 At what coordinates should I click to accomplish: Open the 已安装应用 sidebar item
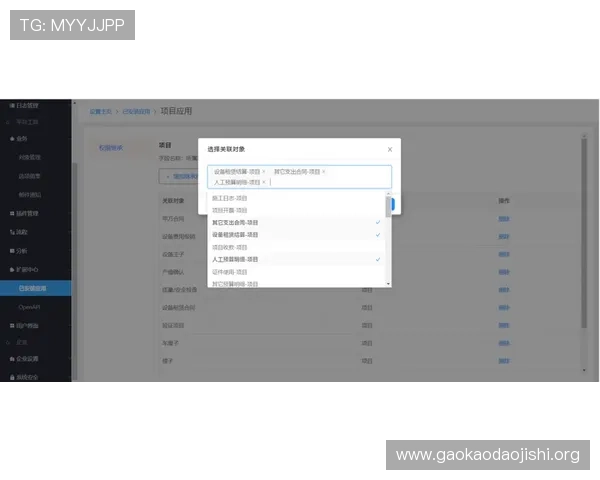point(36,288)
